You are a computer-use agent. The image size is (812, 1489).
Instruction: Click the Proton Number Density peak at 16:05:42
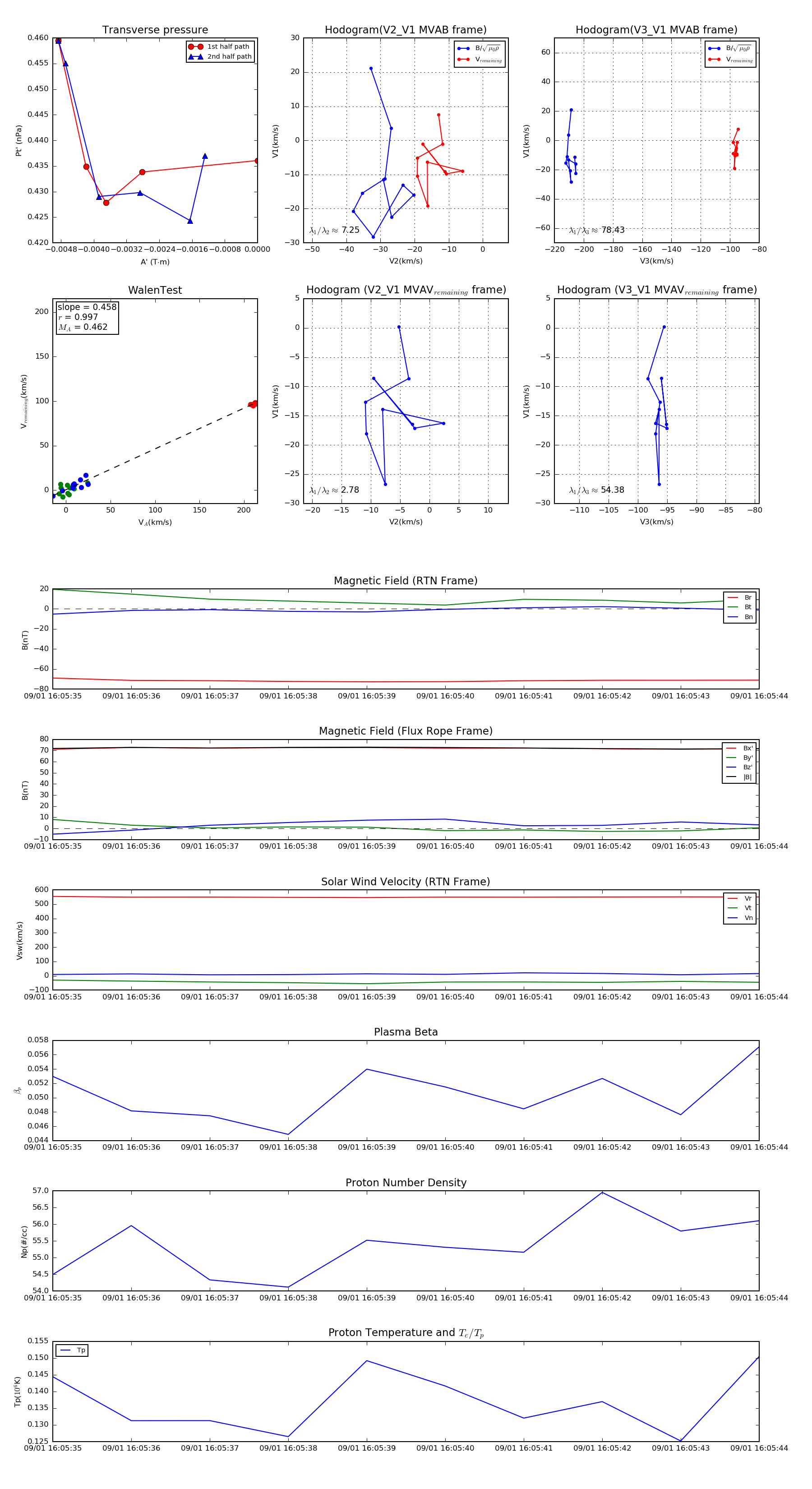602,1192
